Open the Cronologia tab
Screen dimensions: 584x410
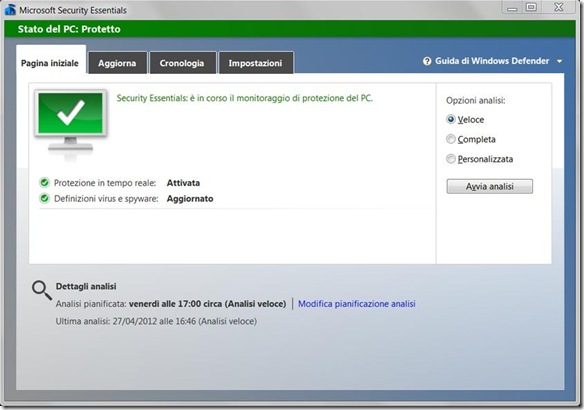(182, 63)
